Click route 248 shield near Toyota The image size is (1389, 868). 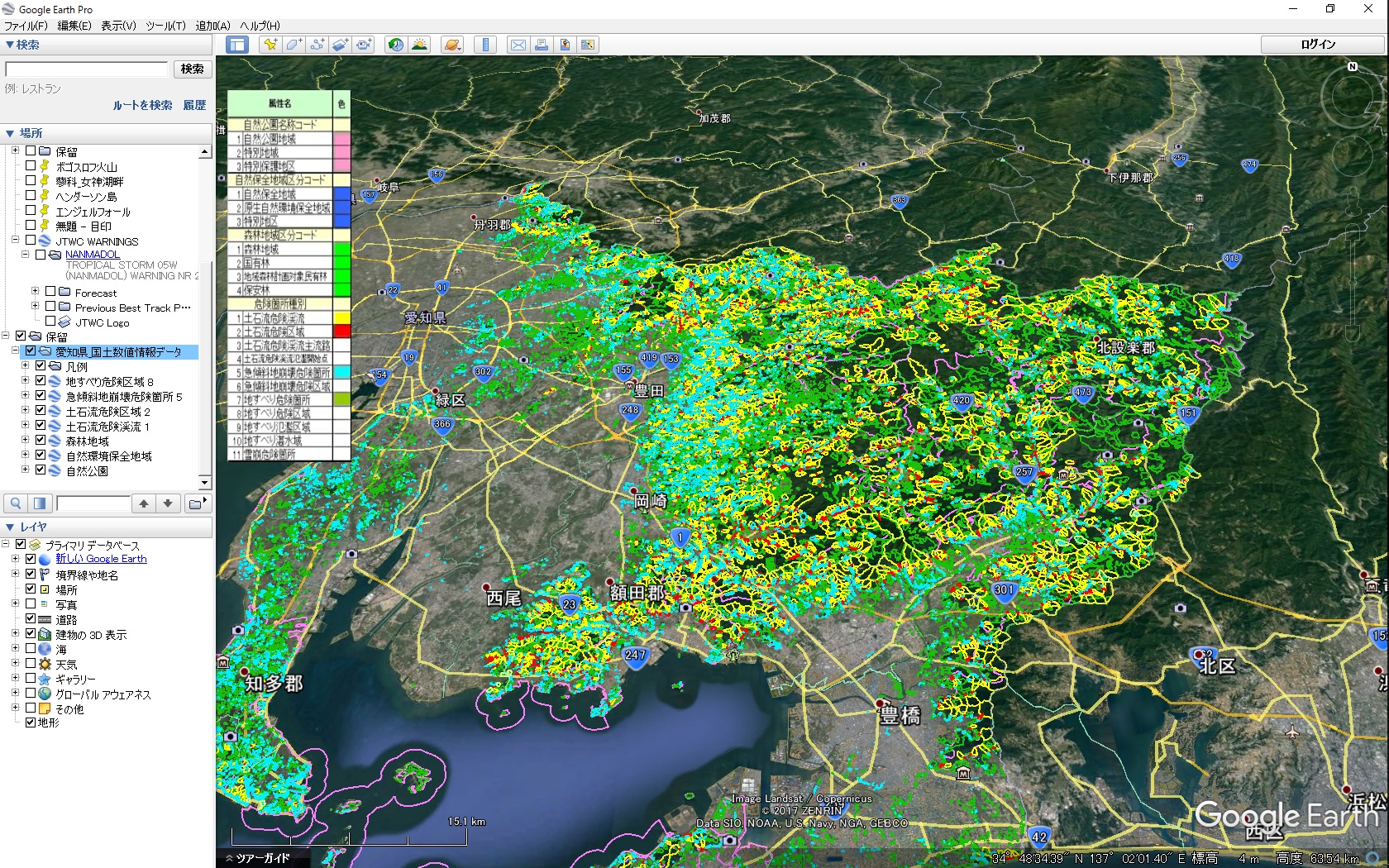coord(630,410)
